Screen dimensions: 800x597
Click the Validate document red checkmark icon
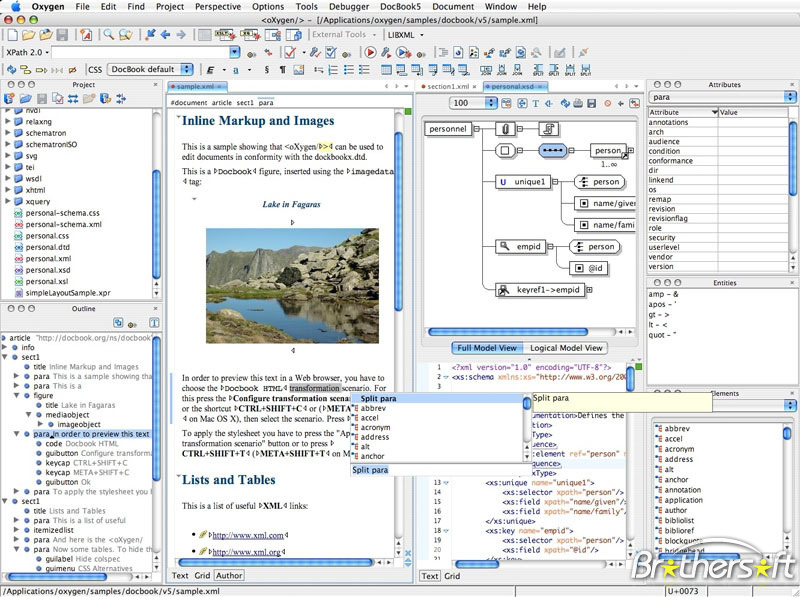point(290,52)
